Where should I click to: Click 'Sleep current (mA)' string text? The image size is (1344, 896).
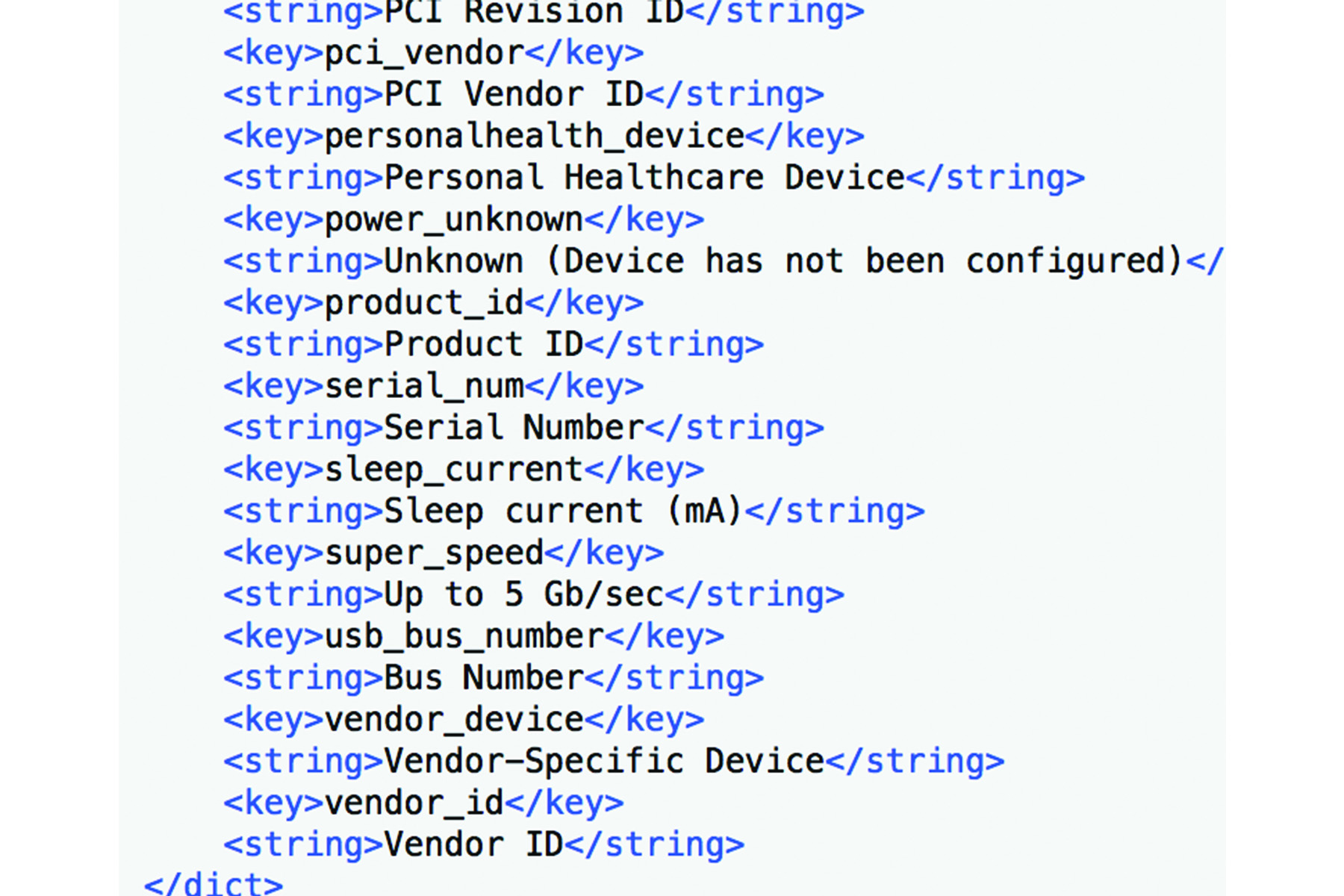563,512
